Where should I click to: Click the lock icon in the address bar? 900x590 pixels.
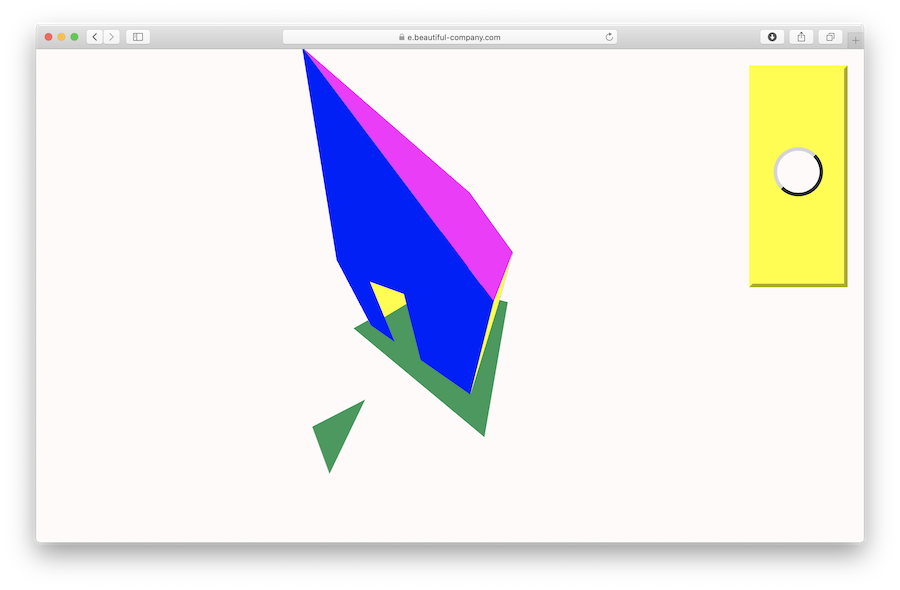401,37
